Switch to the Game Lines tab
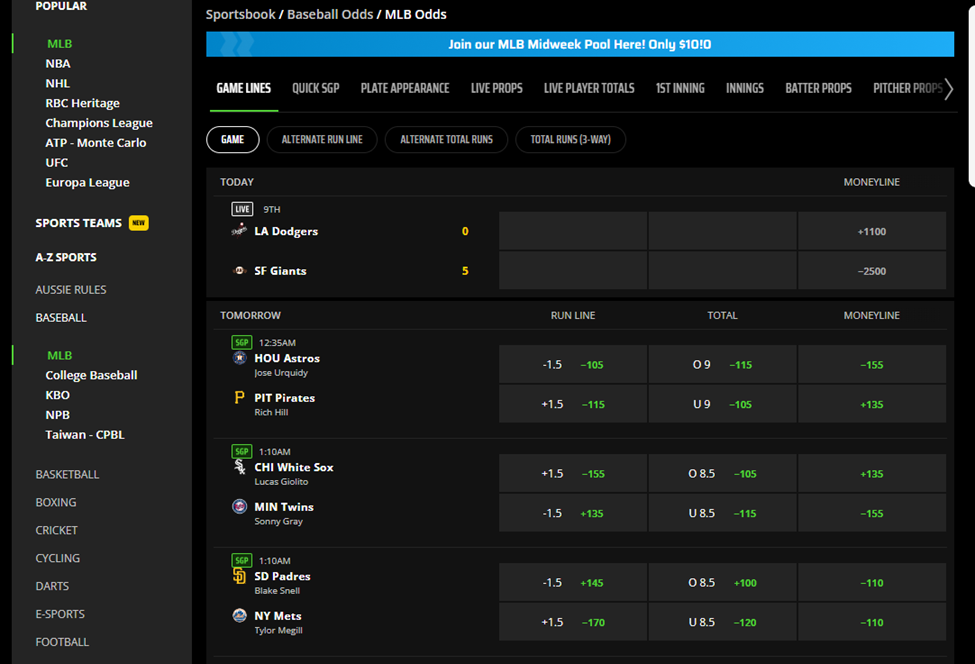 pyautogui.click(x=244, y=88)
